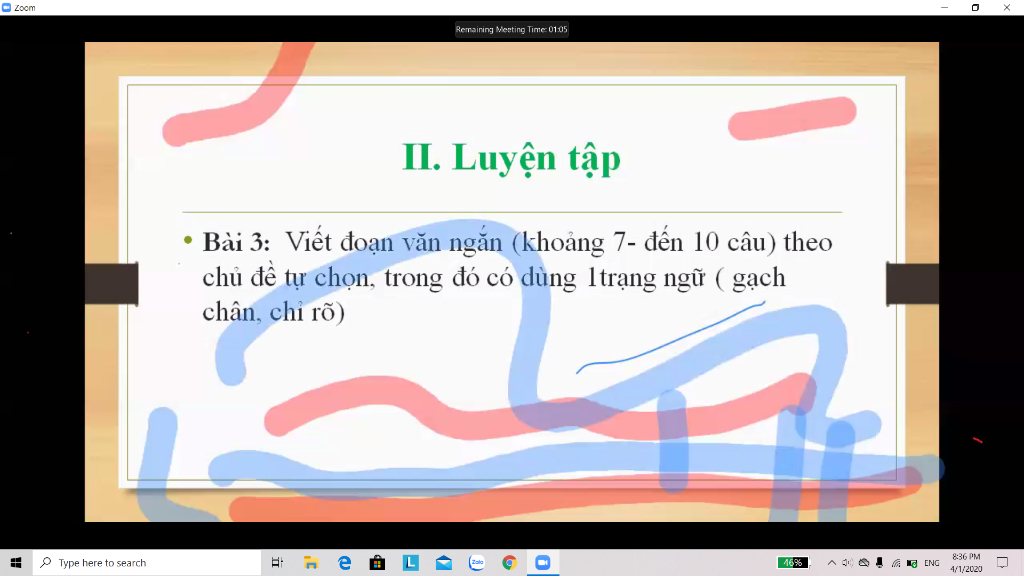Click the 'II. Luyện tập' slide heading
This screenshot has height=576, width=1024.
[x=511, y=158]
